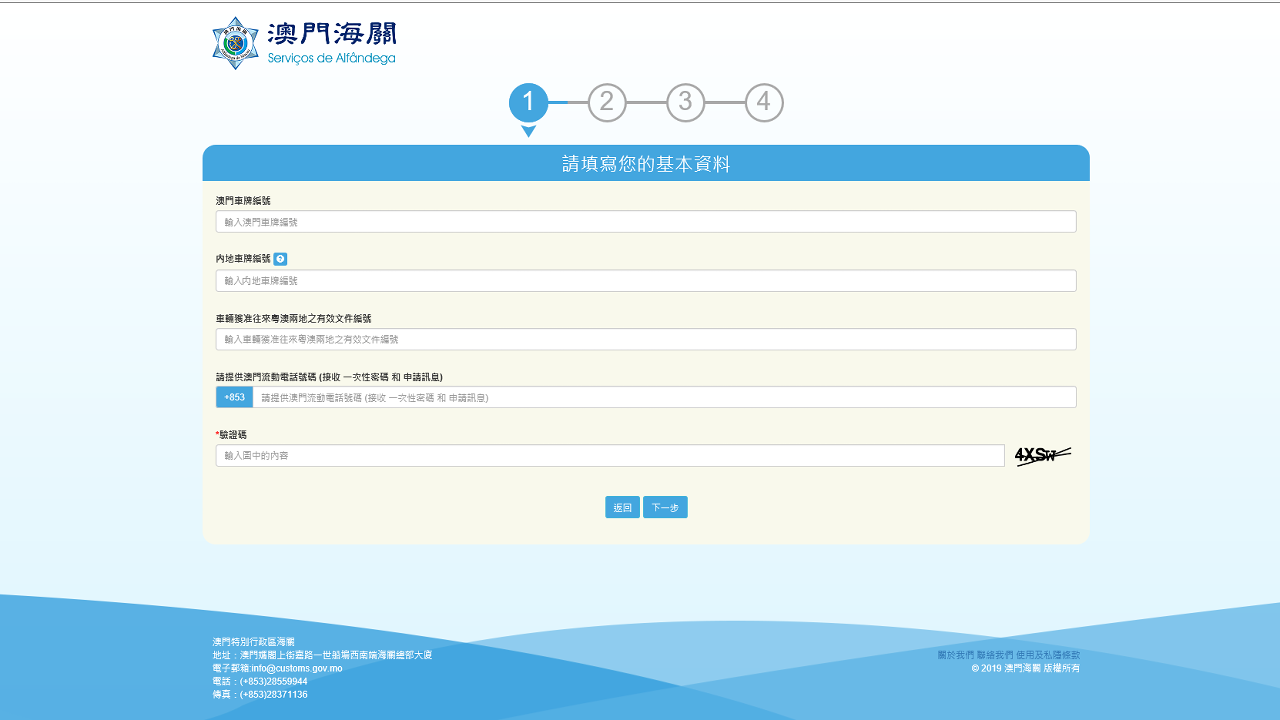
Task: Click the Macao Customs logo
Action: [304, 44]
